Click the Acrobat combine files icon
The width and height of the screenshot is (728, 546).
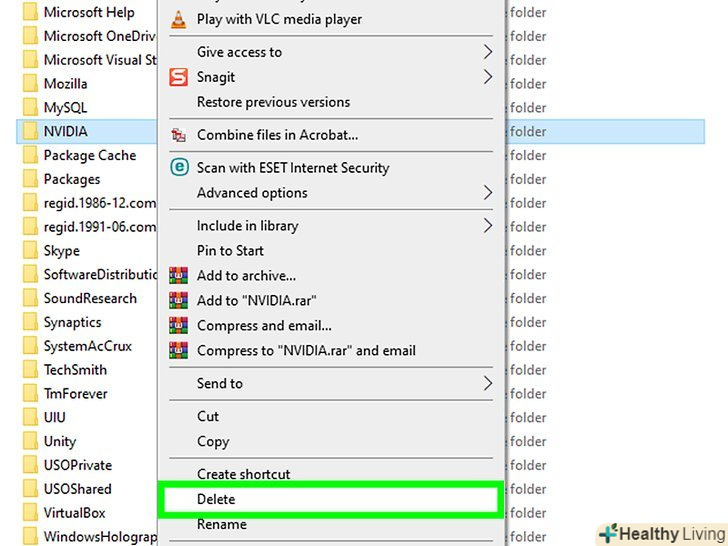click(178, 135)
